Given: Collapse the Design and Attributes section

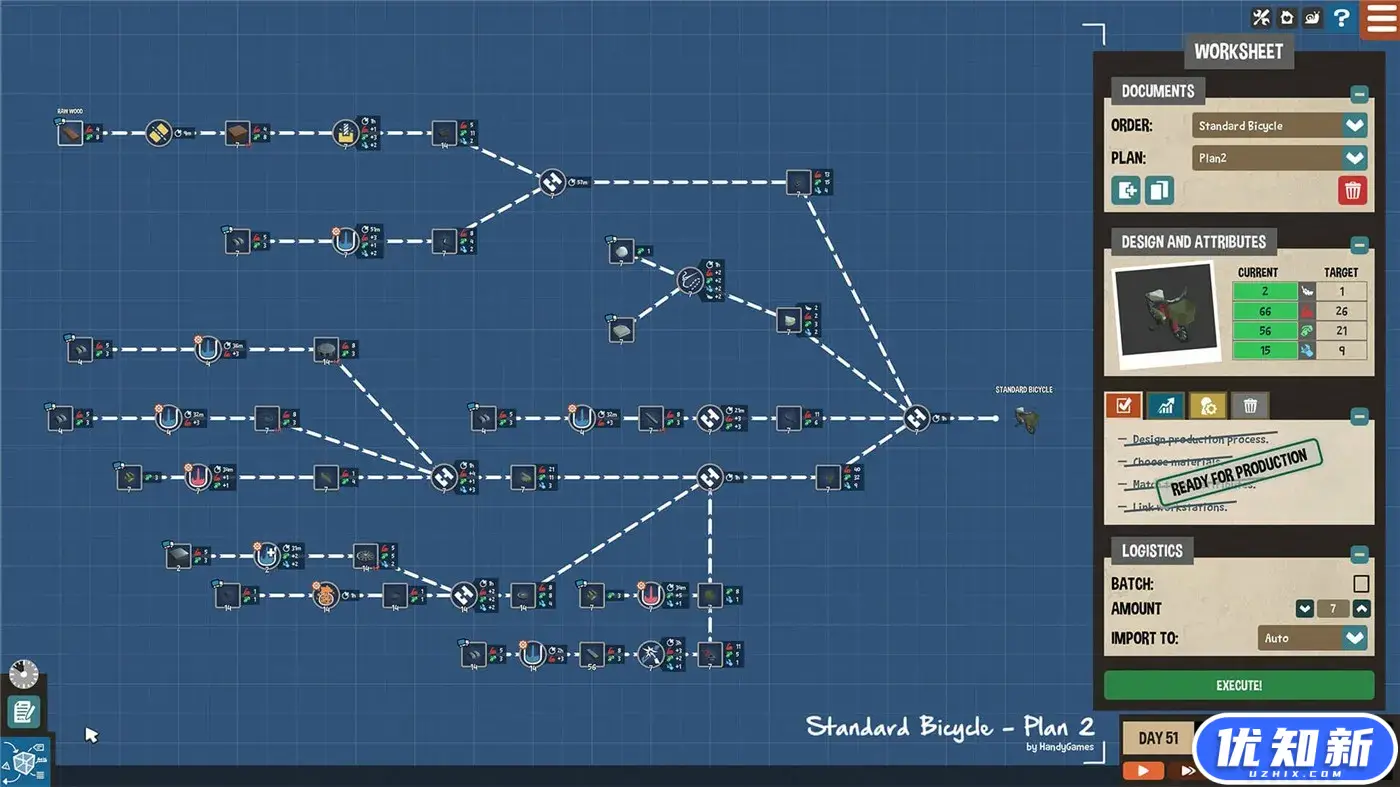Looking at the screenshot, I should tap(1359, 245).
